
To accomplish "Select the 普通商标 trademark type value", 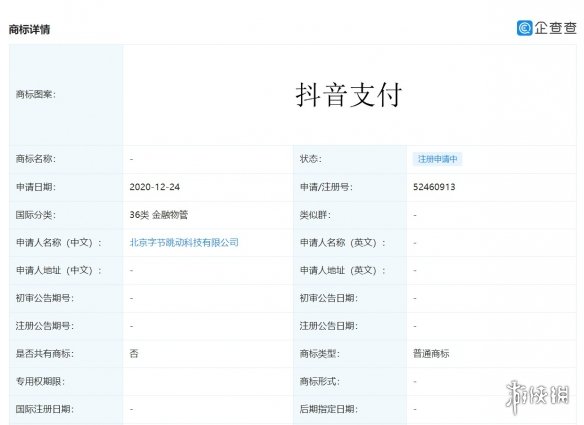I will coord(431,353).
